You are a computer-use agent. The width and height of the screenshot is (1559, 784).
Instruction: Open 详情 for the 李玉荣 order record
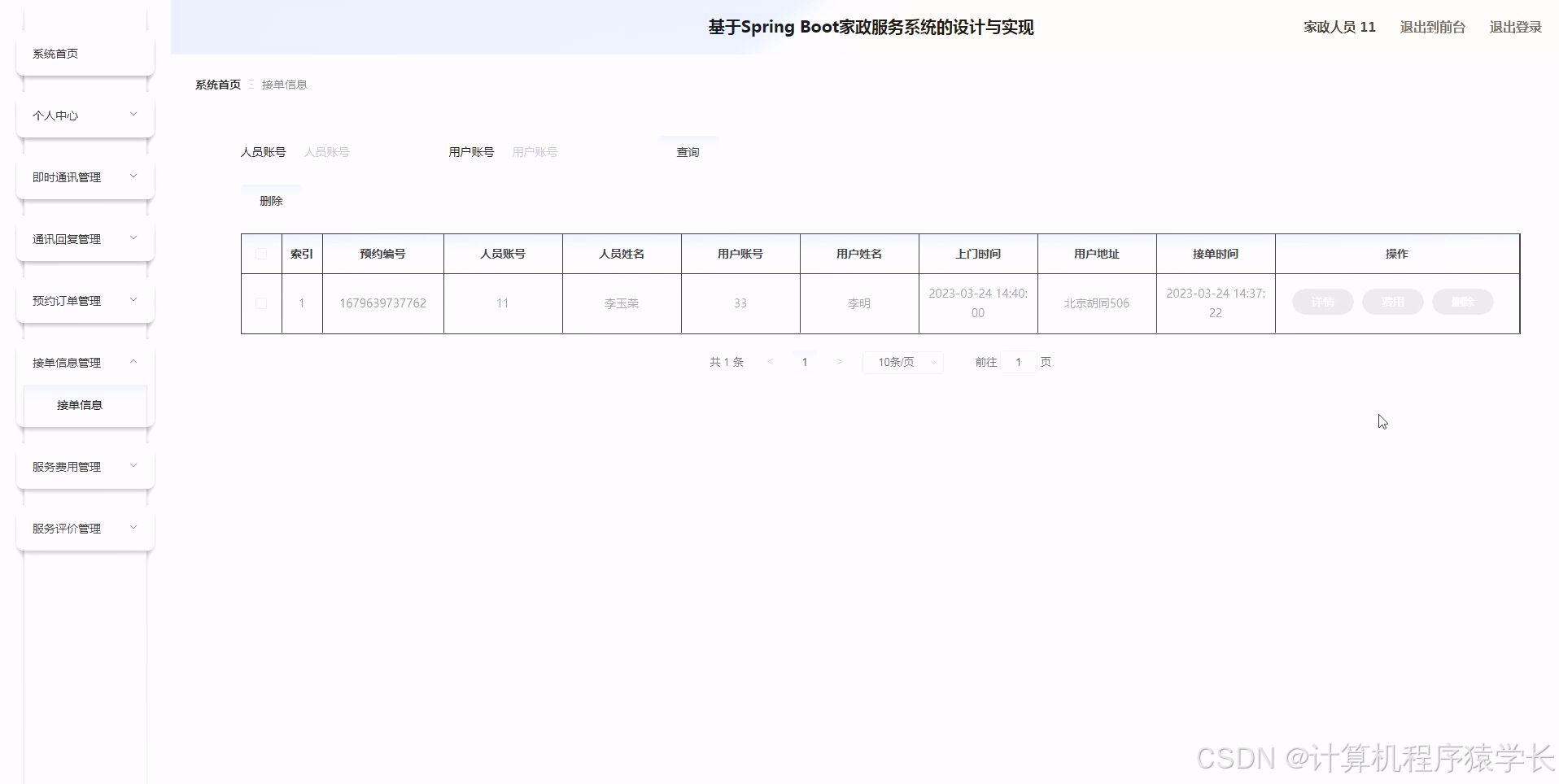click(1321, 302)
